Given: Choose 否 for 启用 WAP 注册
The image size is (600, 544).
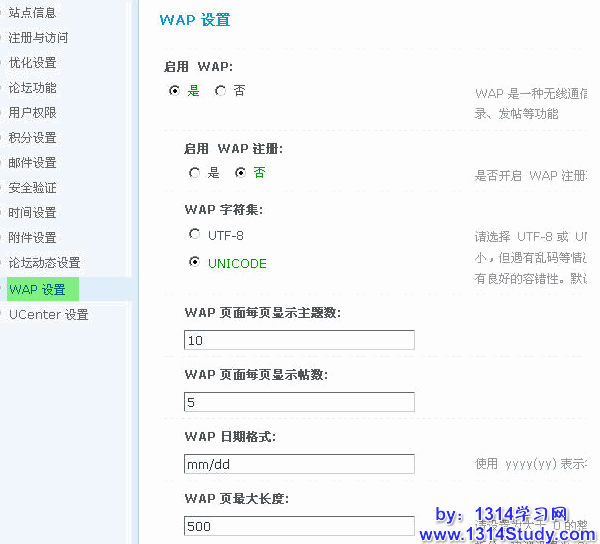Looking at the screenshot, I should [240, 173].
